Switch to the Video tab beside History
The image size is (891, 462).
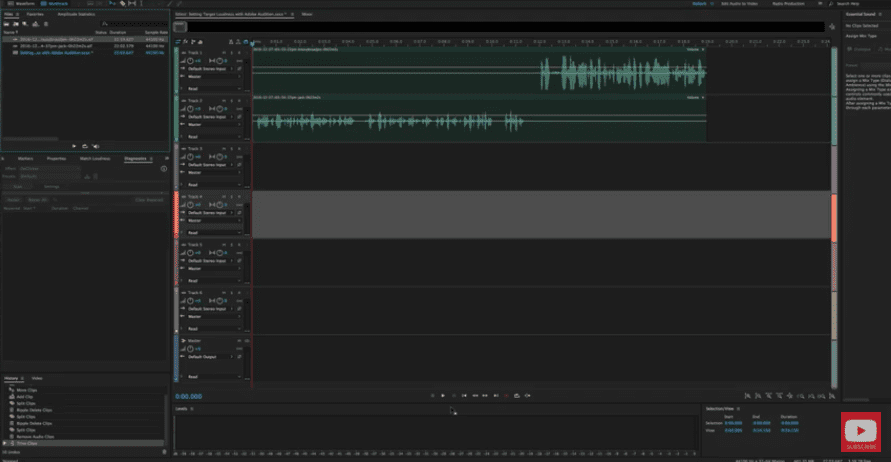click(37, 378)
